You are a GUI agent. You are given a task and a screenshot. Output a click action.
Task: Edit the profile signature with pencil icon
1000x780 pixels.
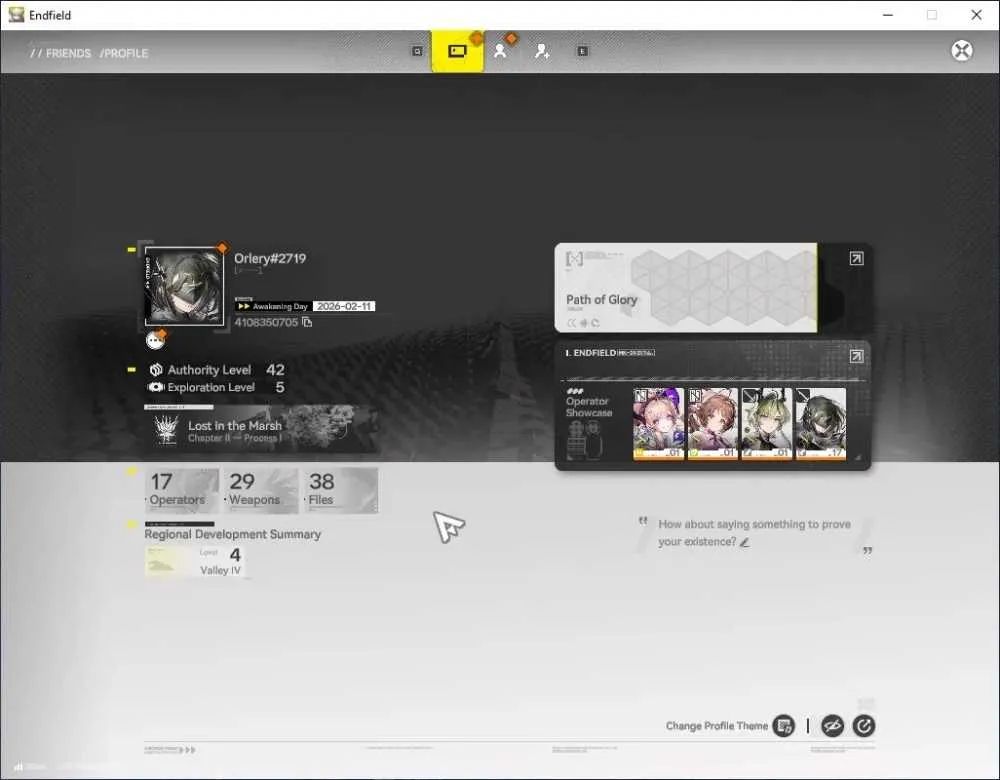click(x=744, y=542)
